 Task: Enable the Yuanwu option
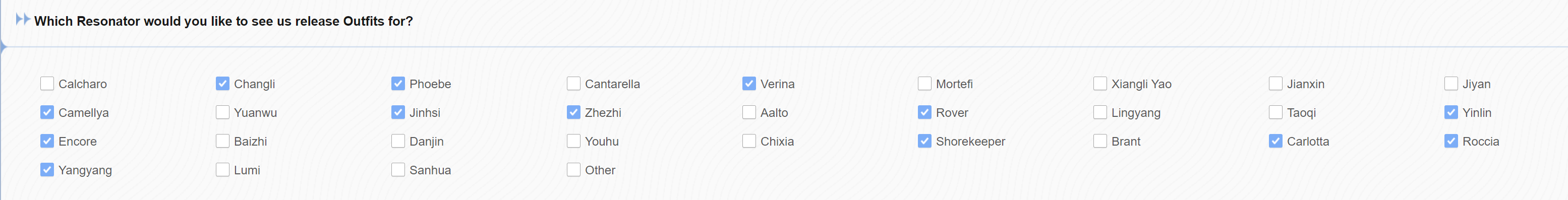(223, 112)
